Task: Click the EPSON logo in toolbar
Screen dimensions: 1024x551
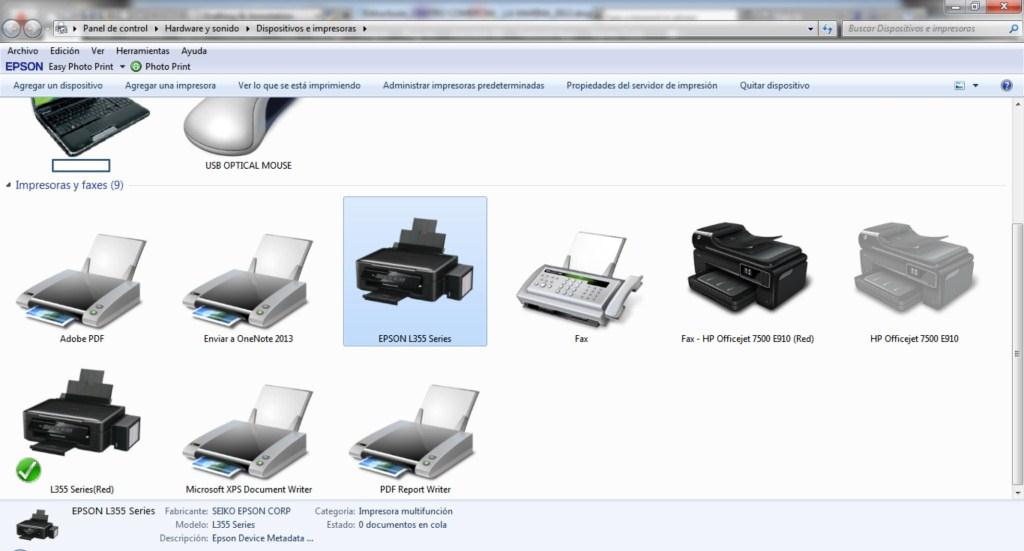Action: click(24, 67)
